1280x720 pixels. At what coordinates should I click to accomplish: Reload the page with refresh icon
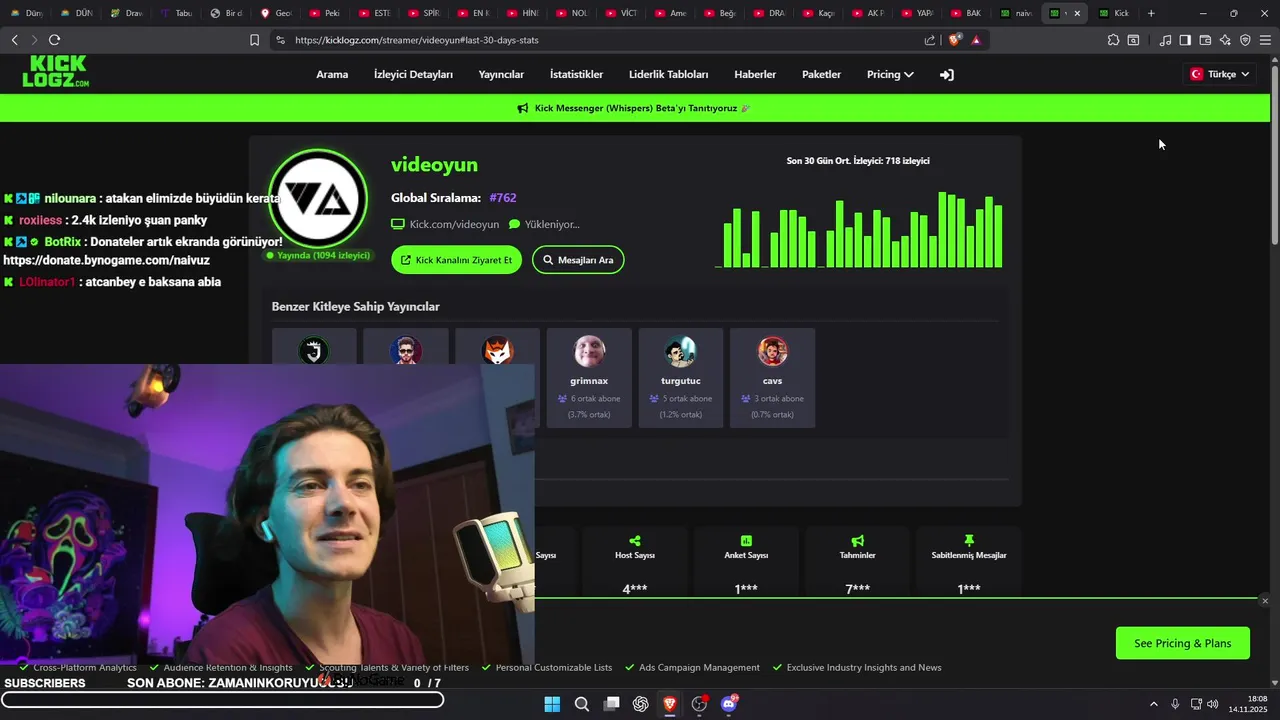[x=54, y=40]
